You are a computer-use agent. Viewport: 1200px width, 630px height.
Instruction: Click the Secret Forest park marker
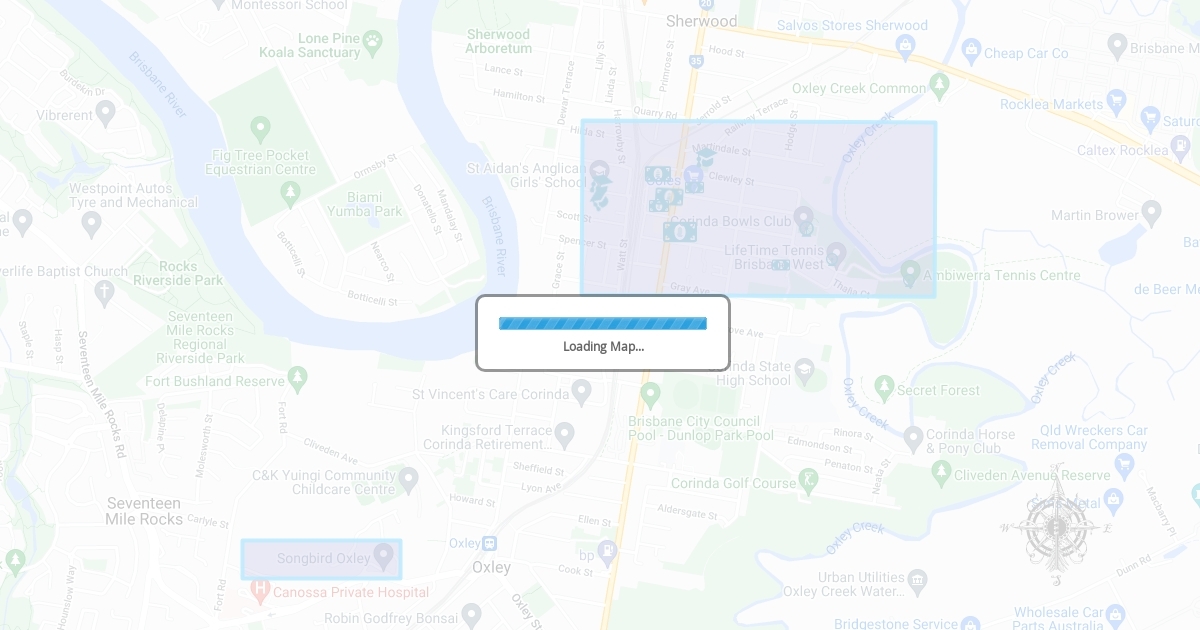click(883, 386)
